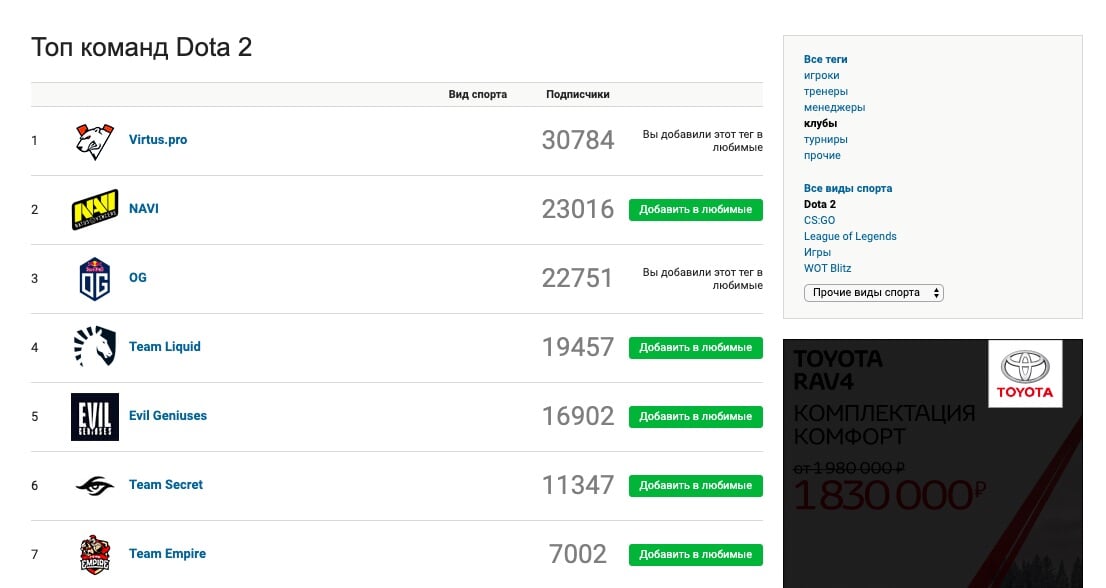The height and width of the screenshot is (588, 1106).
Task: Click the Team Secret eye logo
Action: click(x=95, y=485)
